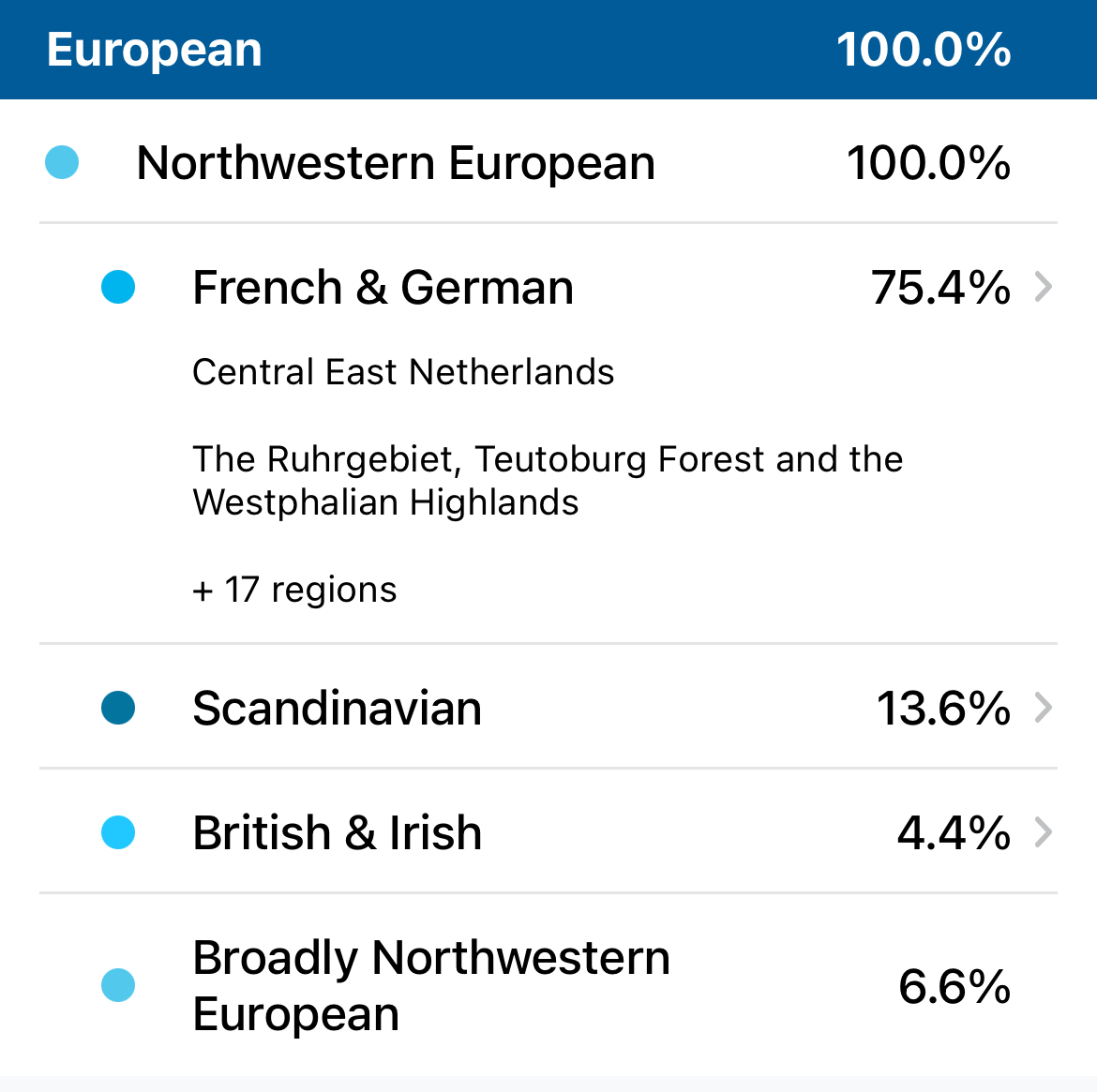The height and width of the screenshot is (1092, 1097).
Task: Select the Central East Netherlands region
Action: point(403,372)
